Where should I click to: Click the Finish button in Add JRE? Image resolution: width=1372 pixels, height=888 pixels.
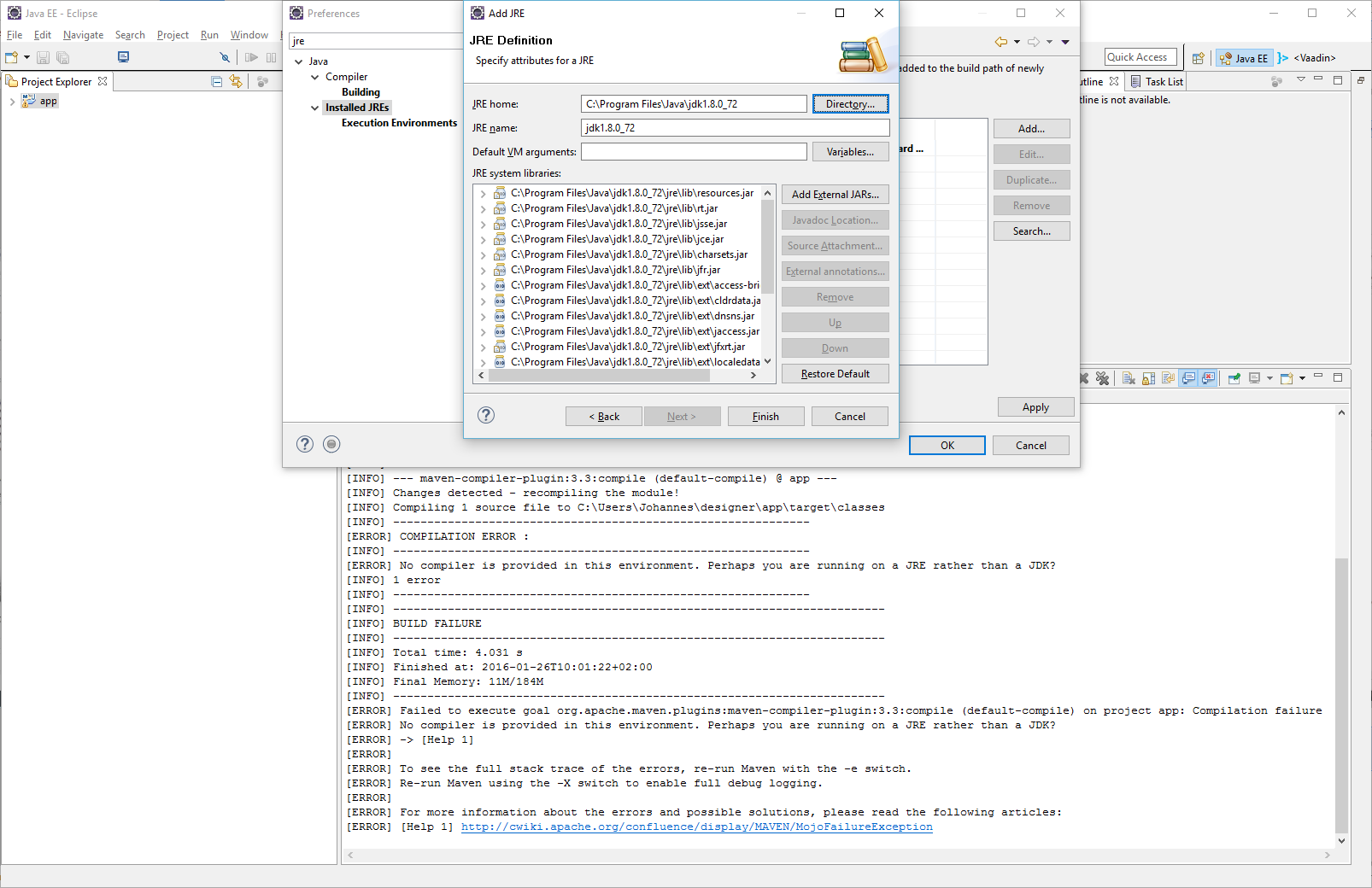[x=765, y=417]
